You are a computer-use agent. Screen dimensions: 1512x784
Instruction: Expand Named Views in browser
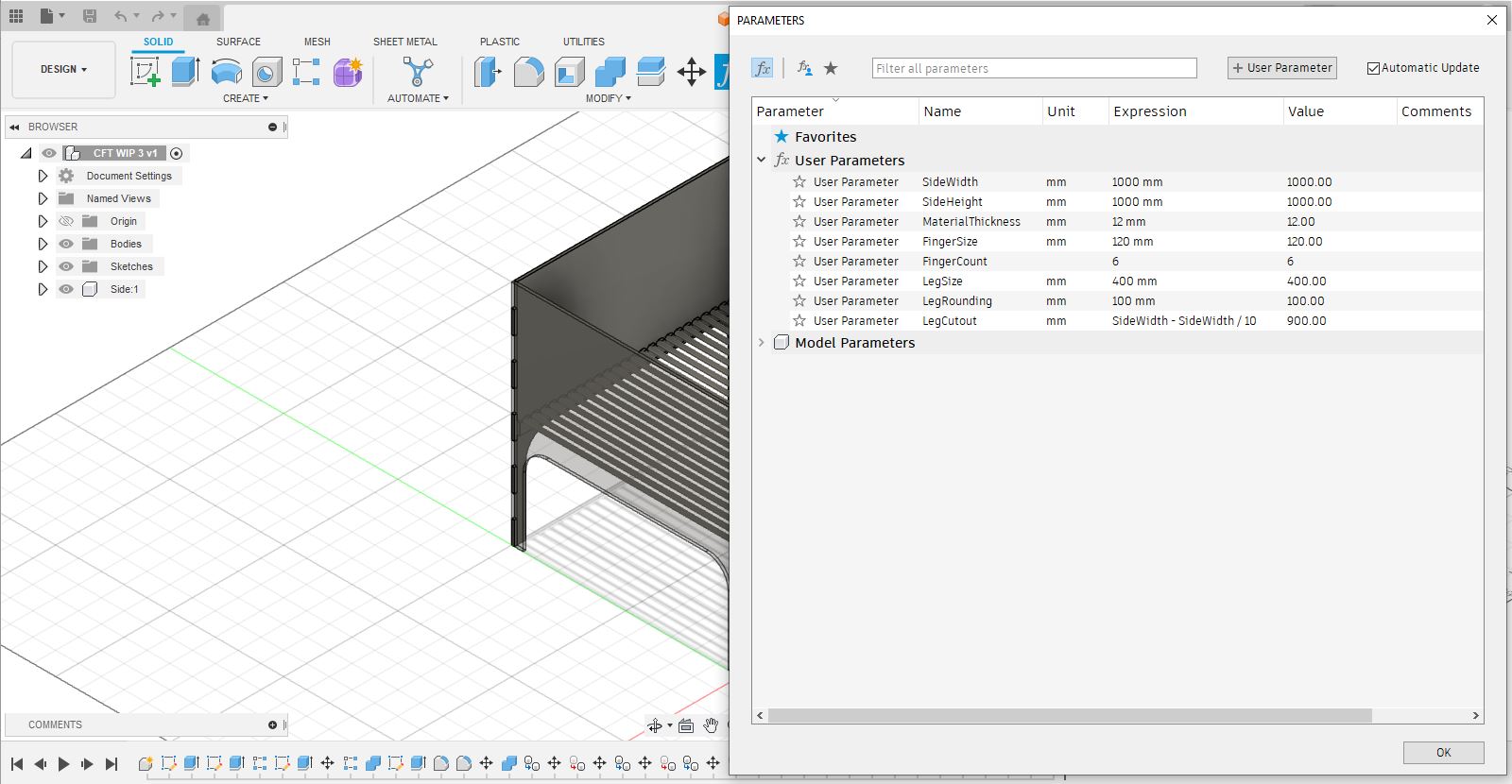point(43,198)
